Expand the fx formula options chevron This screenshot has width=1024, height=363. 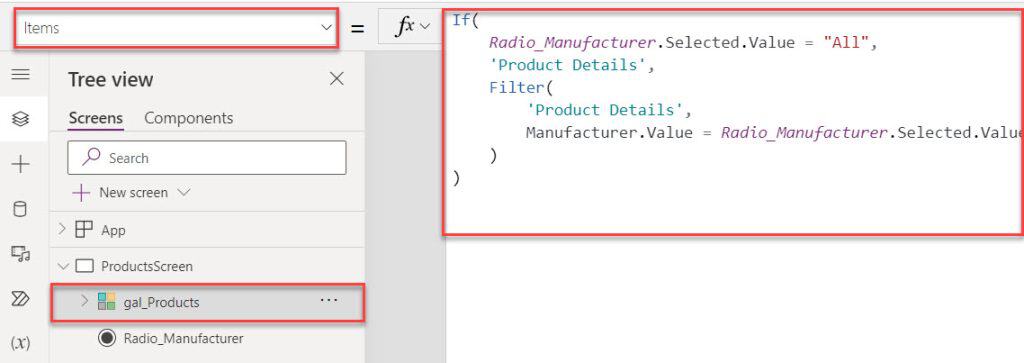coord(425,26)
